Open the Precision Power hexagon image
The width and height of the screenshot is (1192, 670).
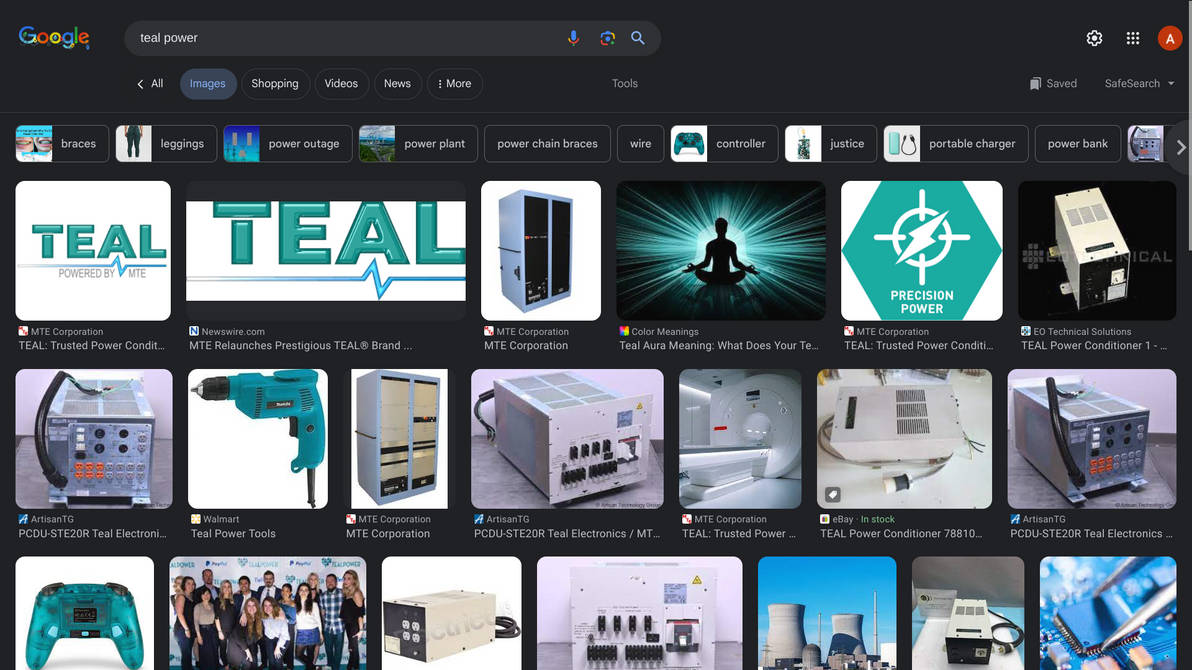pyautogui.click(x=921, y=250)
